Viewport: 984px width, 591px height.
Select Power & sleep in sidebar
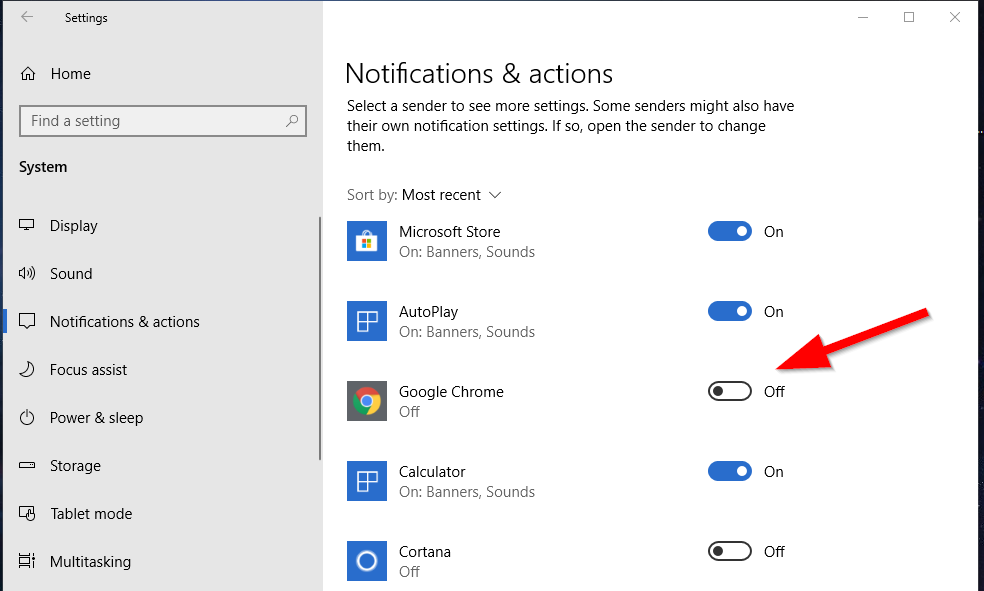[x=96, y=417]
